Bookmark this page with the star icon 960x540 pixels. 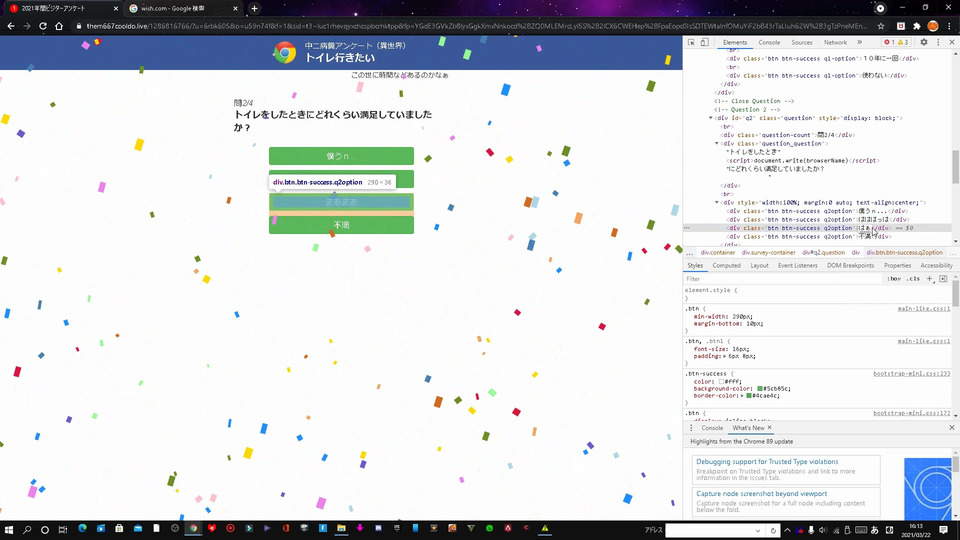pyautogui.click(x=881, y=26)
